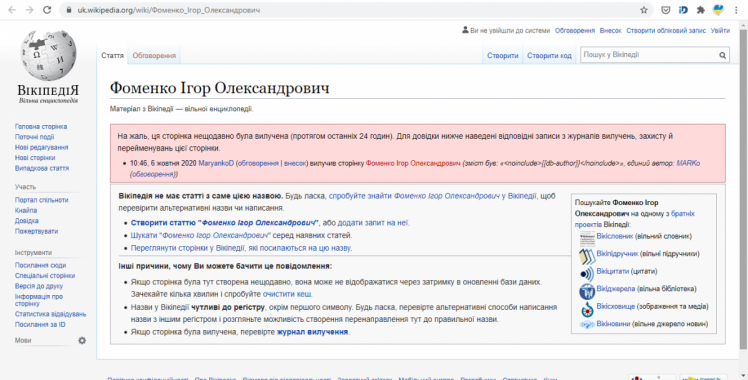Open the Створити tab
748x380 pixels.
[x=502, y=55]
